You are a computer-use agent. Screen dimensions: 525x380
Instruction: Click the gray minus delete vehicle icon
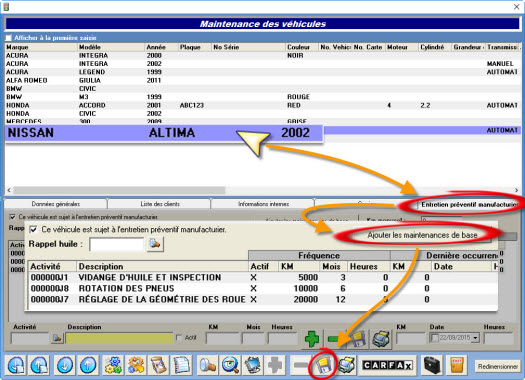pos(300,365)
